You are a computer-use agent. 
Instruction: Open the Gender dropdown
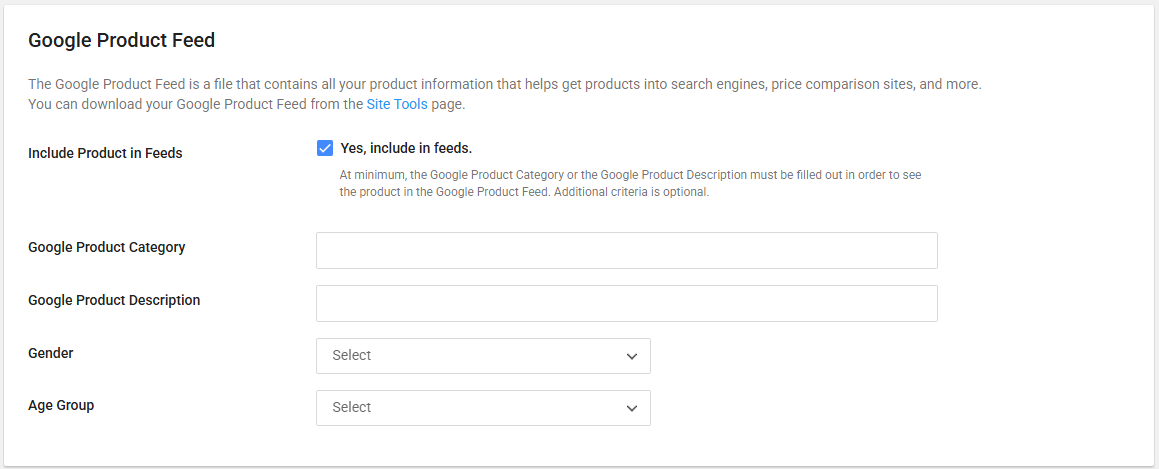click(x=483, y=356)
